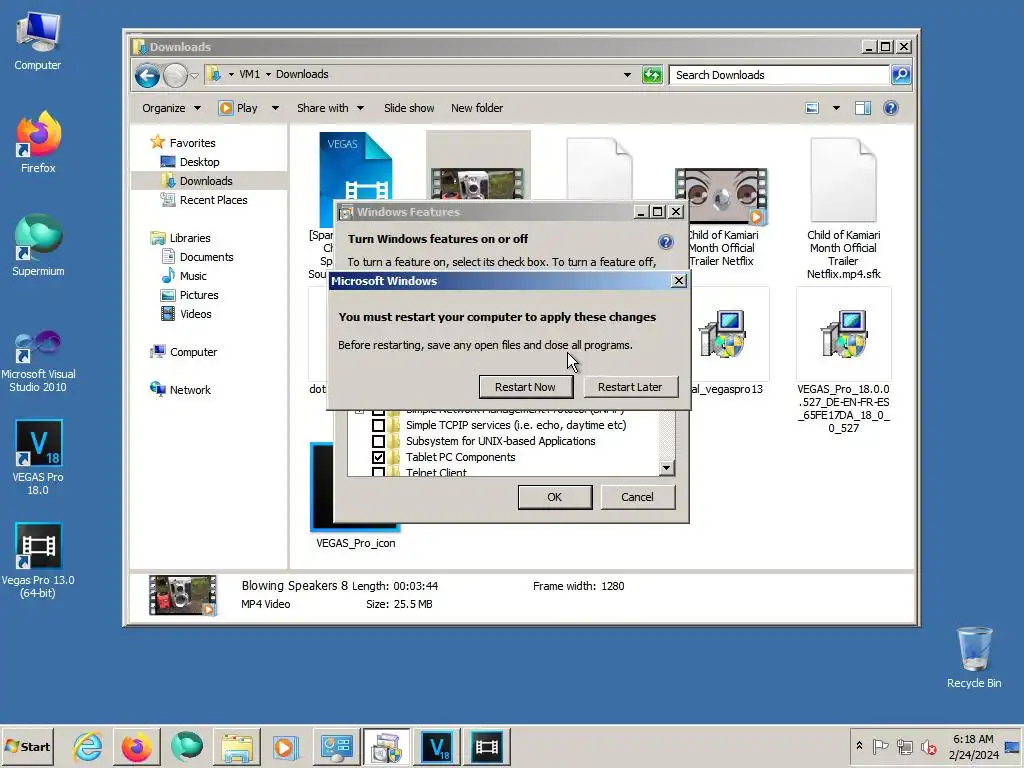This screenshot has width=1024, height=768.
Task: Open the Organize menu
Action: [x=171, y=108]
